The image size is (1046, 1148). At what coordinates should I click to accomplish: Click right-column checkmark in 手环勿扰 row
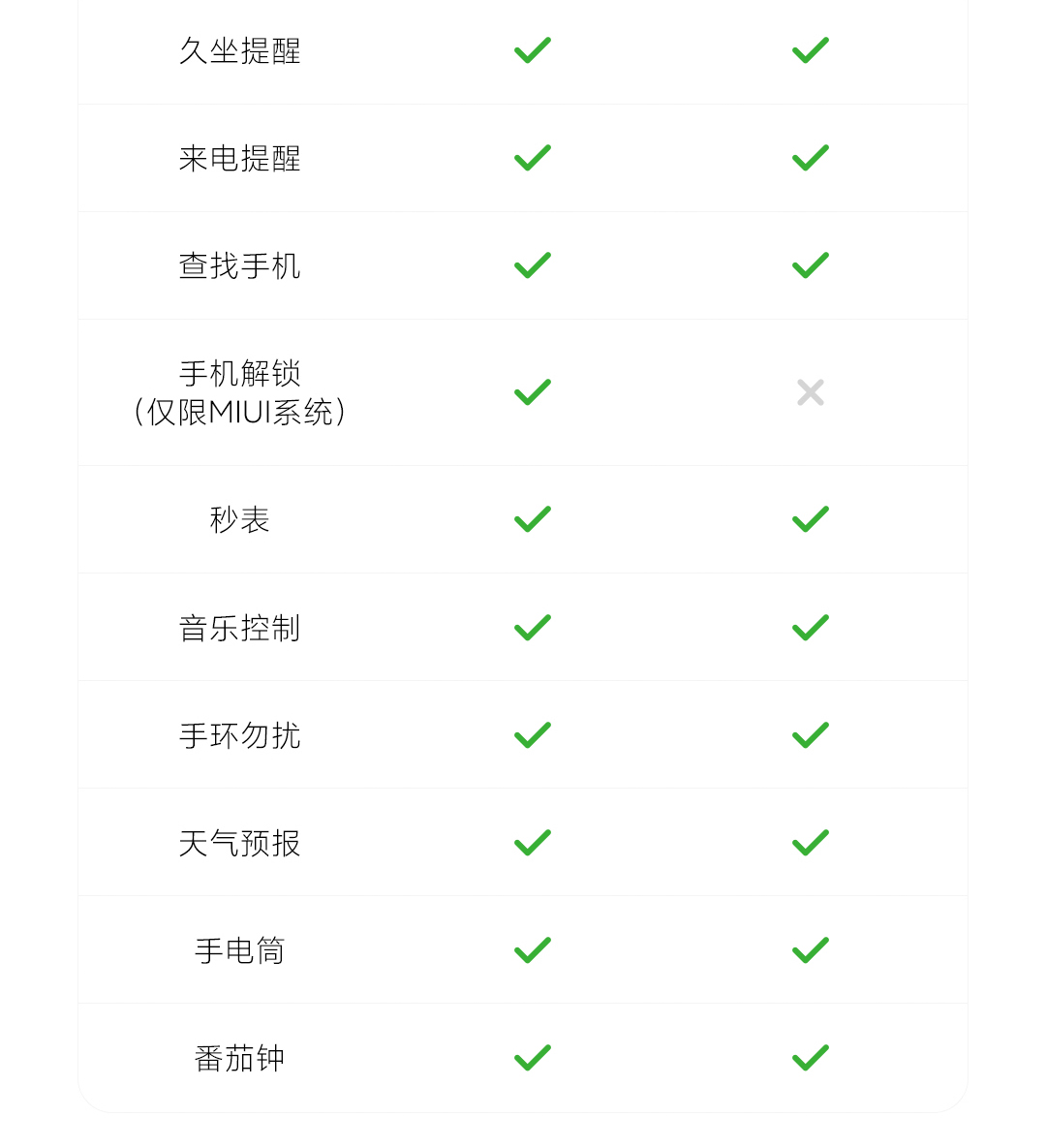point(810,735)
